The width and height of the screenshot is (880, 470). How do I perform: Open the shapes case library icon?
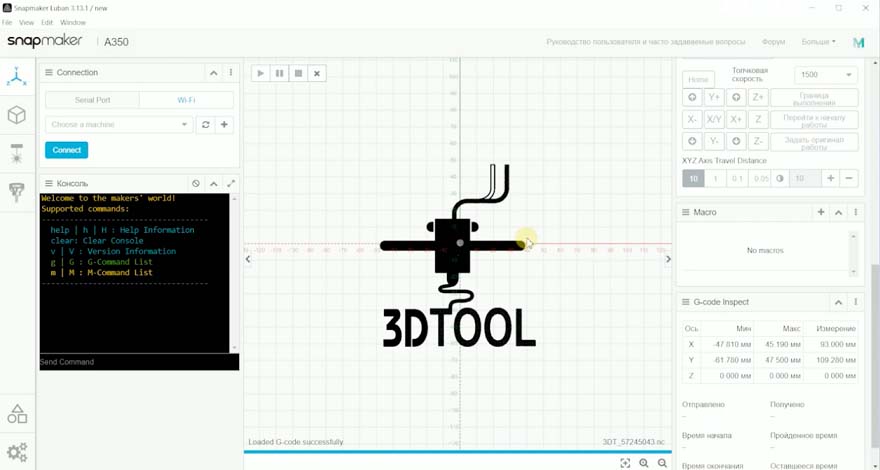pos(17,414)
